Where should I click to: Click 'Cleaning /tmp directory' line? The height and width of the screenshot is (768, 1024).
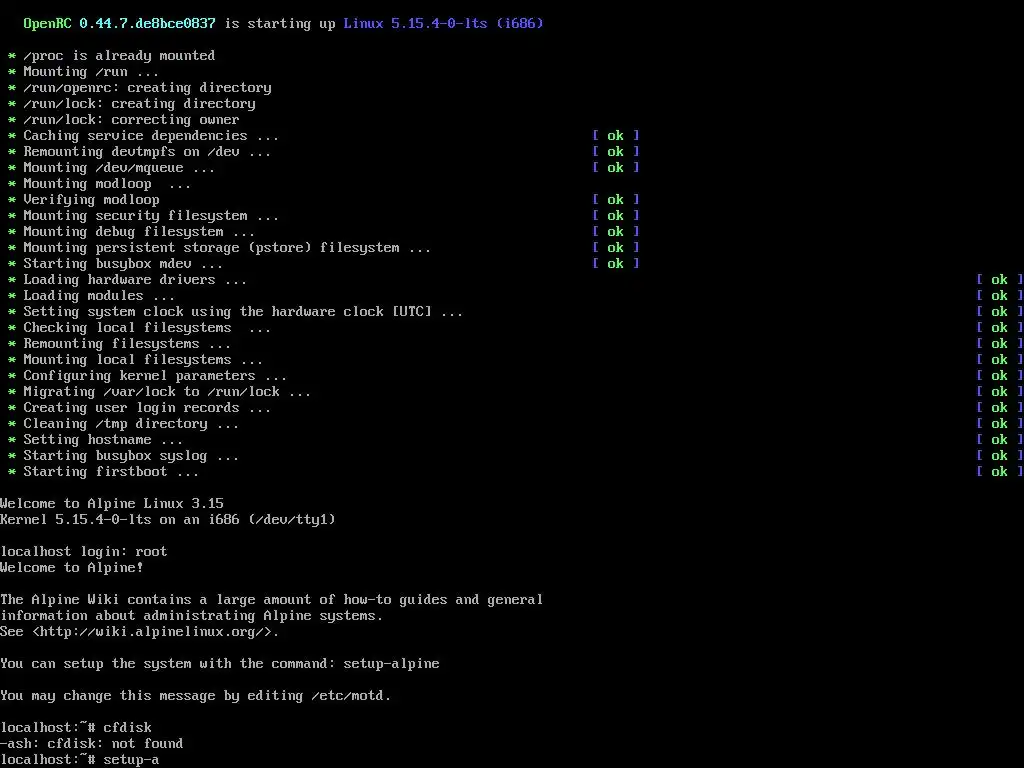131,424
